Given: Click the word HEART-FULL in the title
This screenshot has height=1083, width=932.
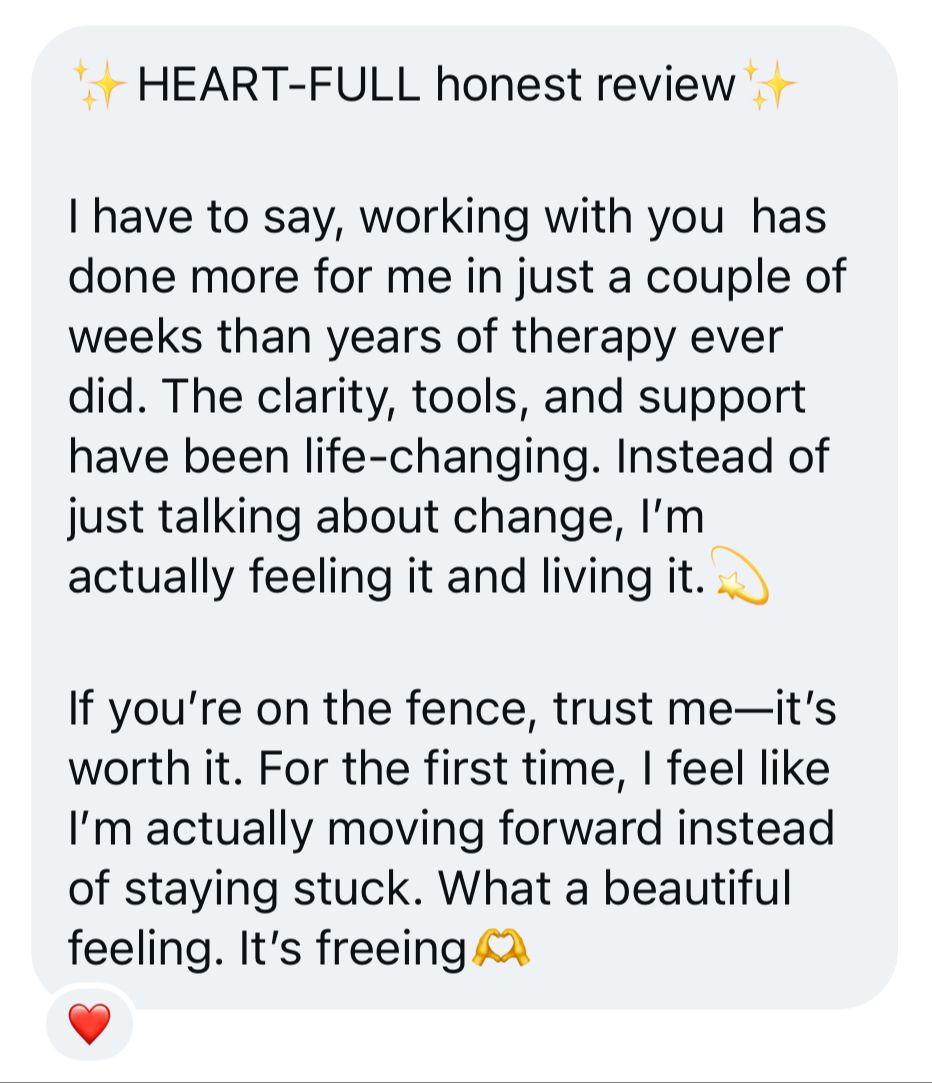Looking at the screenshot, I should tap(278, 85).
